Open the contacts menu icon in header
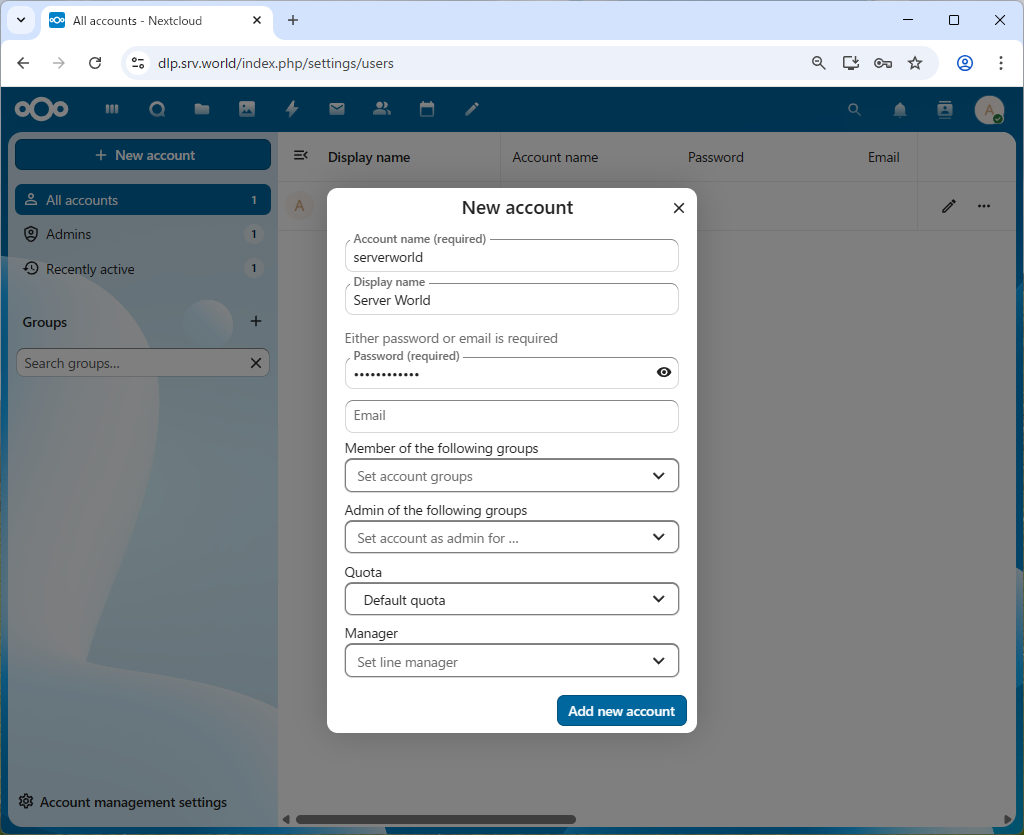 [944, 110]
